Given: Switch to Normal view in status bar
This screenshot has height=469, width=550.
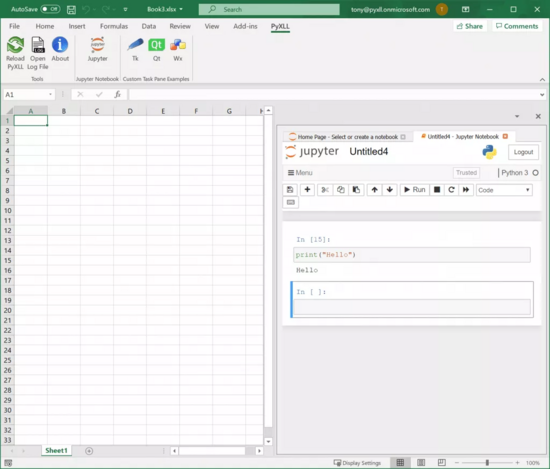Looking at the screenshot, I should pyautogui.click(x=400, y=463).
